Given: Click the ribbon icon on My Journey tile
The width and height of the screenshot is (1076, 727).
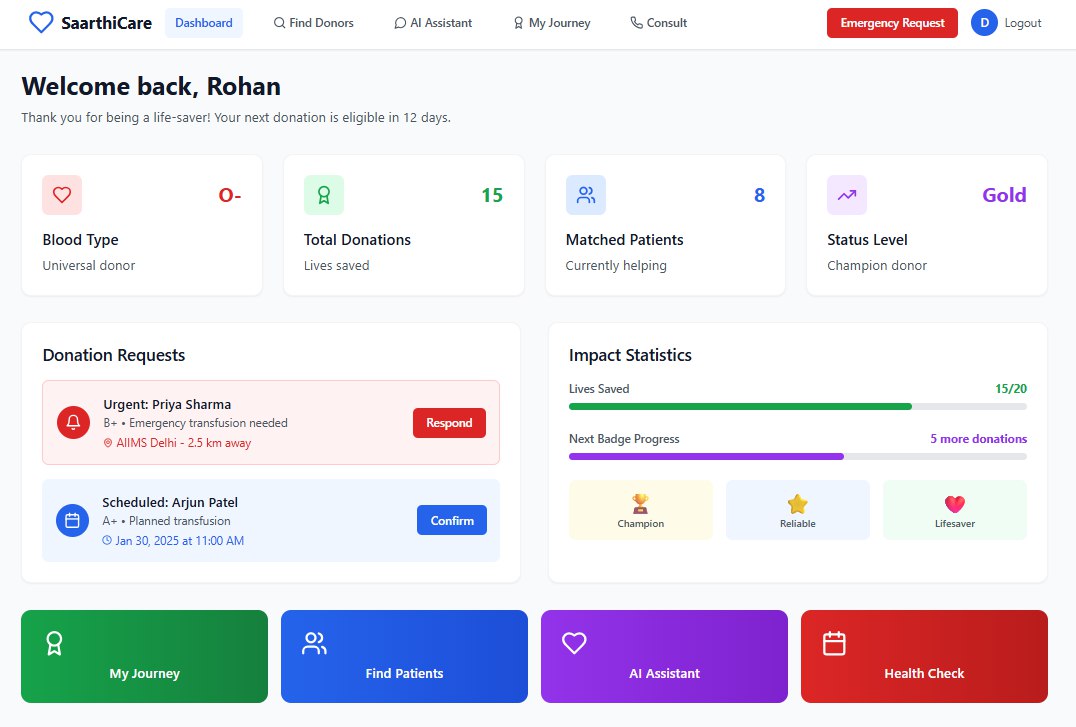Looking at the screenshot, I should [x=54, y=643].
